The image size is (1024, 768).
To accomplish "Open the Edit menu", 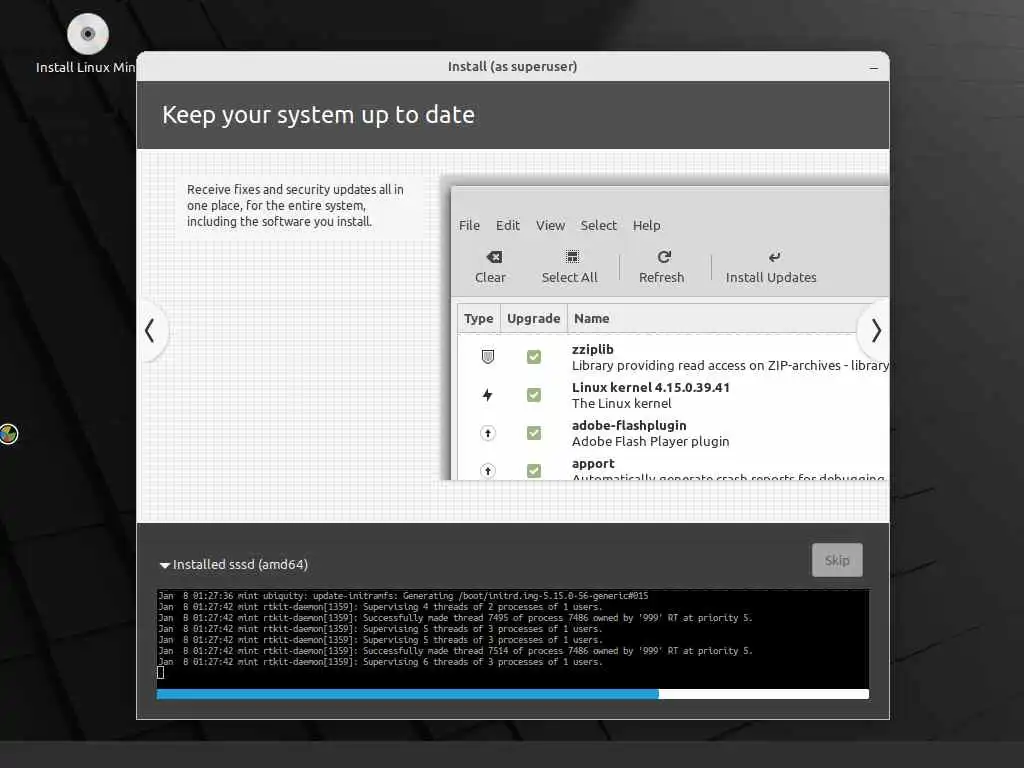I will 507,225.
